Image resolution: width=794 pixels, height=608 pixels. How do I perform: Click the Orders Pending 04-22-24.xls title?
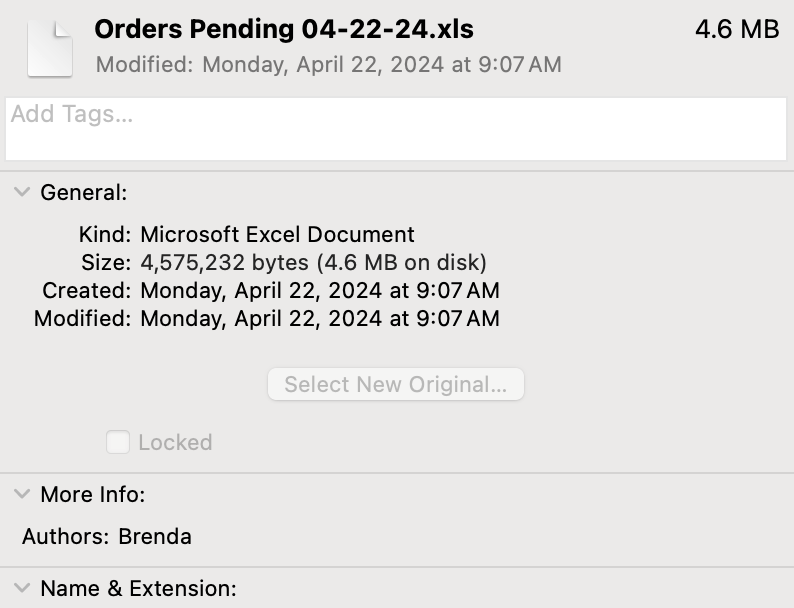(284, 30)
